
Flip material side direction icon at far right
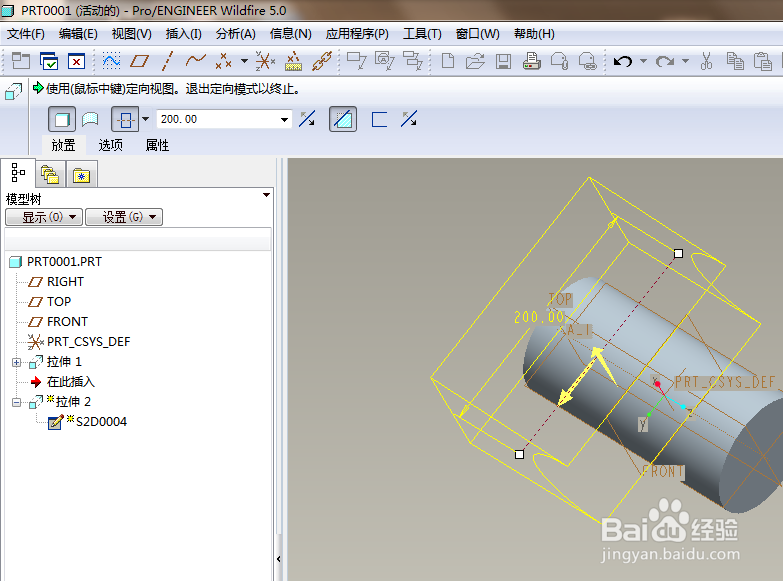(409, 119)
